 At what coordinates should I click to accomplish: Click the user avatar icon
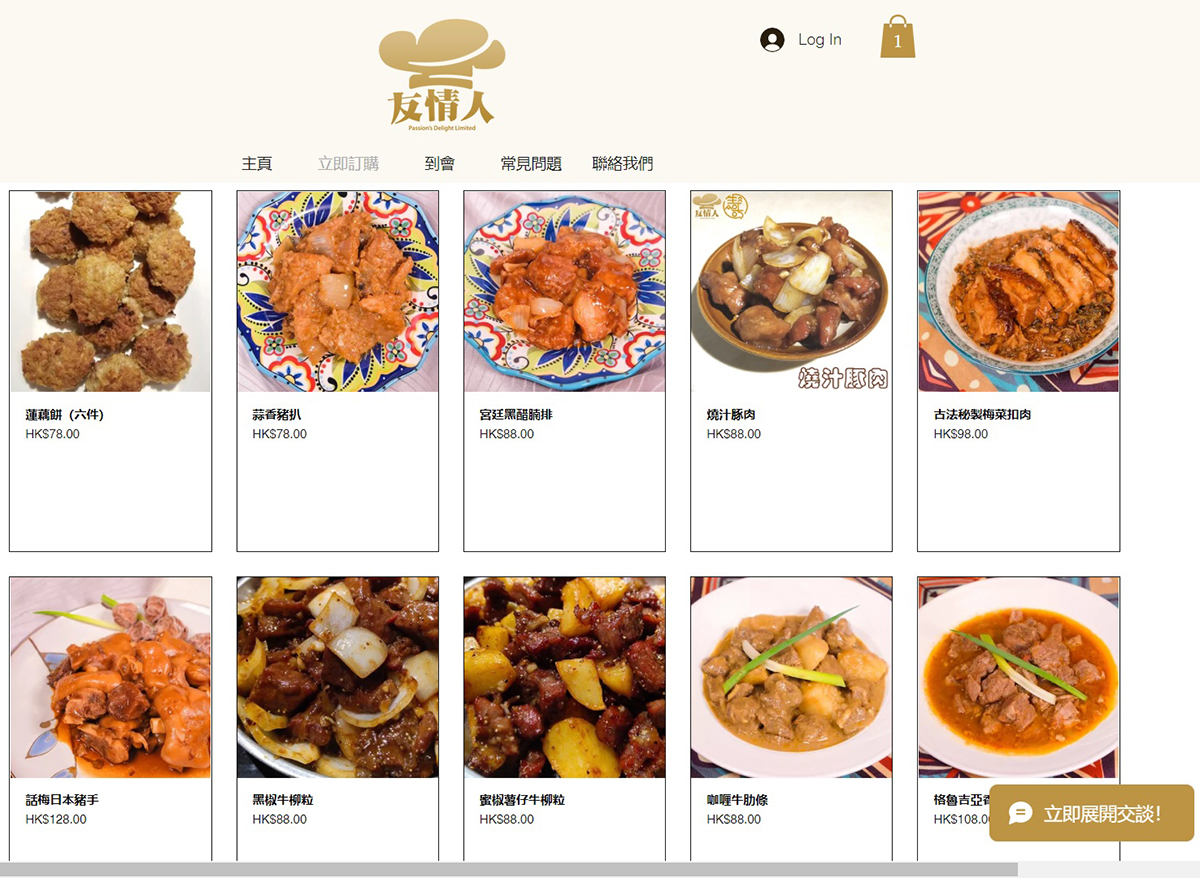point(772,40)
